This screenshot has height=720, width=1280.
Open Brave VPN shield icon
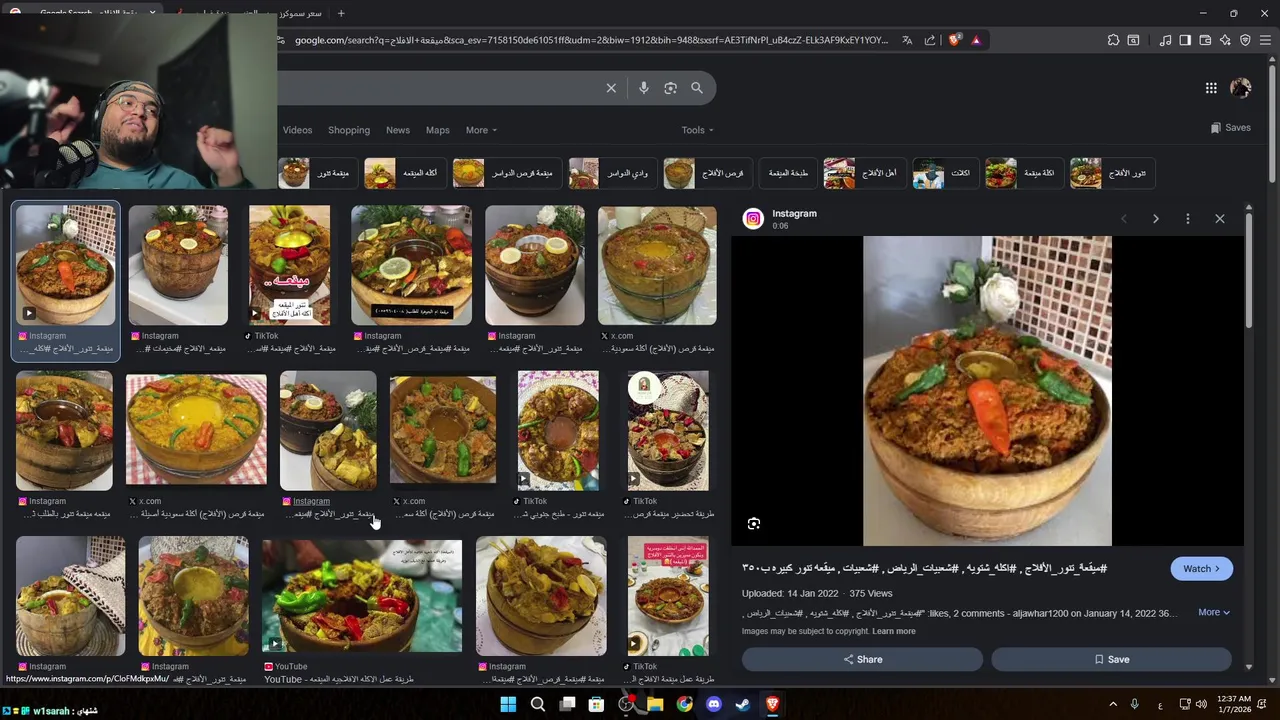(1245, 40)
